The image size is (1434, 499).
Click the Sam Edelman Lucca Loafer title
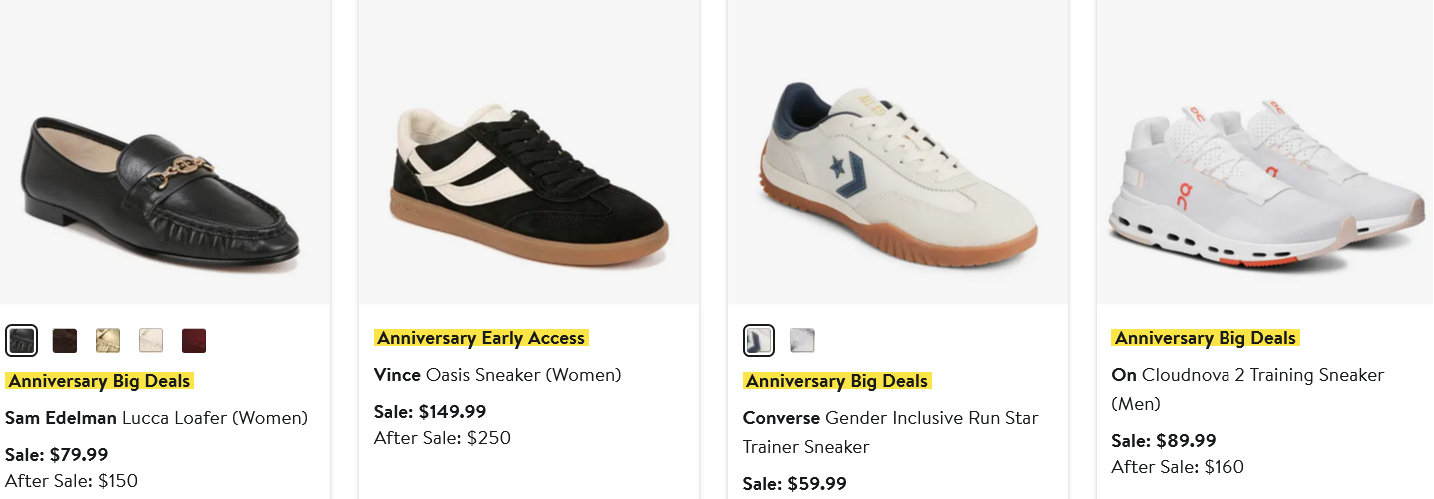pyautogui.click(x=156, y=418)
